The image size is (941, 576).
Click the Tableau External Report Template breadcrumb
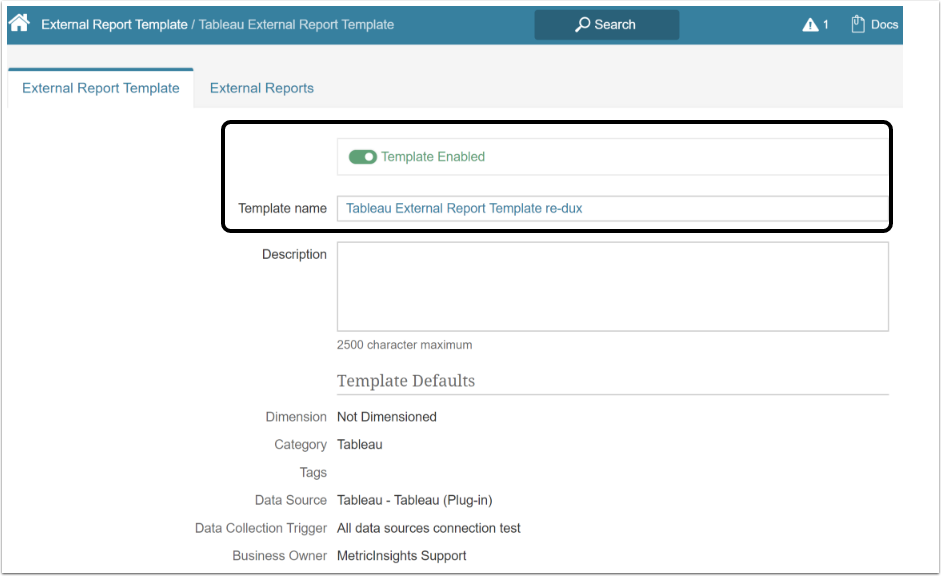click(x=296, y=25)
